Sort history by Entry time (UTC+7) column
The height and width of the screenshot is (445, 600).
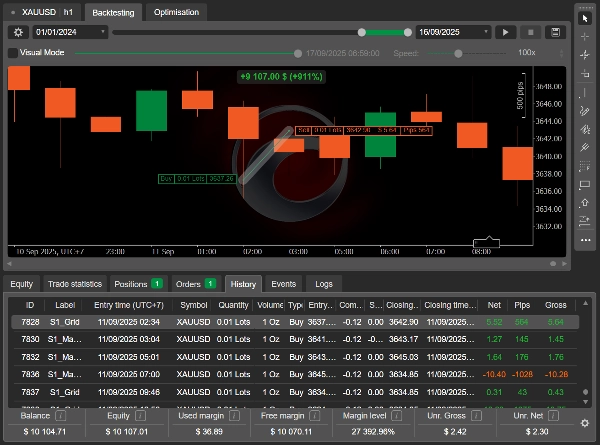pos(129,305)
